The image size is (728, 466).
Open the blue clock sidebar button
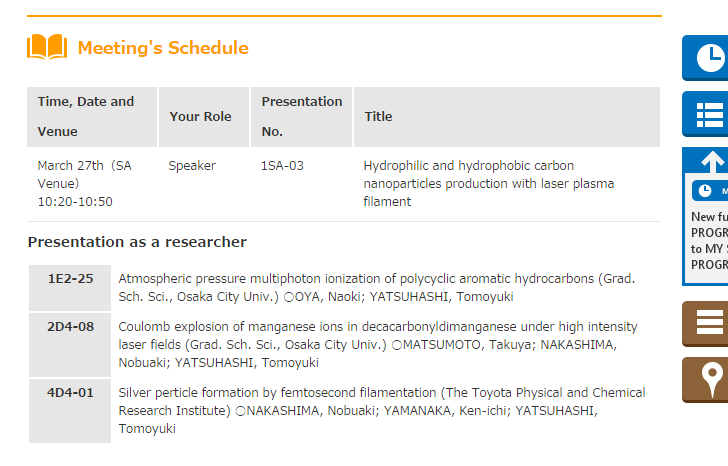(x=709, y=58)
